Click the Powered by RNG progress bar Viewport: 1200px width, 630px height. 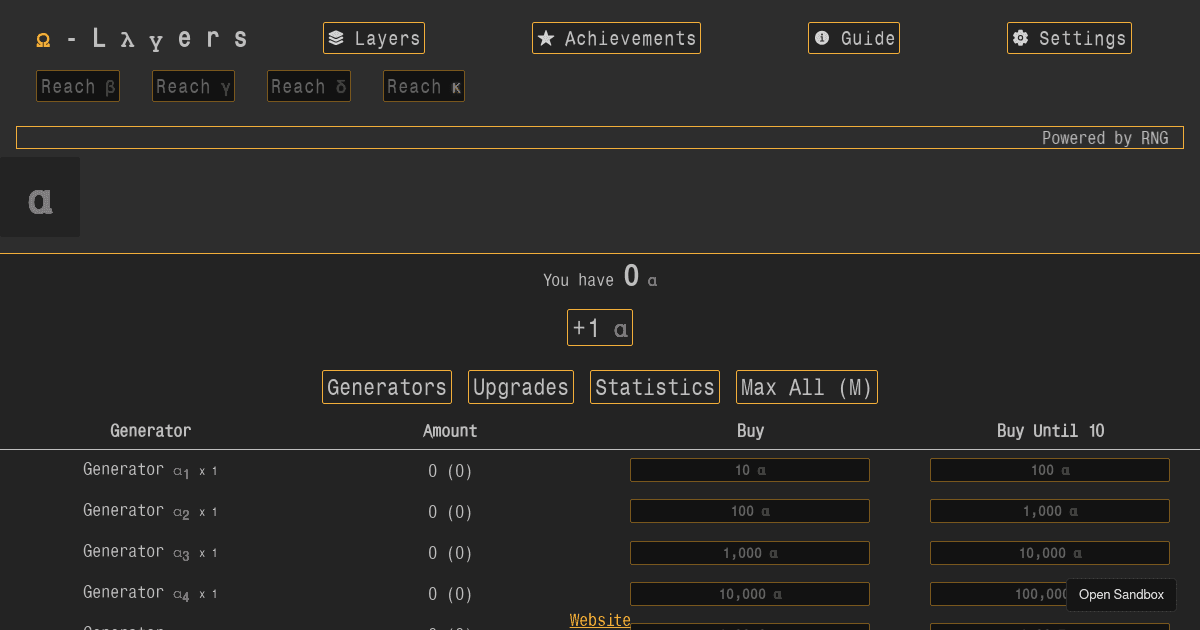pyautogui.click(x=600, y=137)
